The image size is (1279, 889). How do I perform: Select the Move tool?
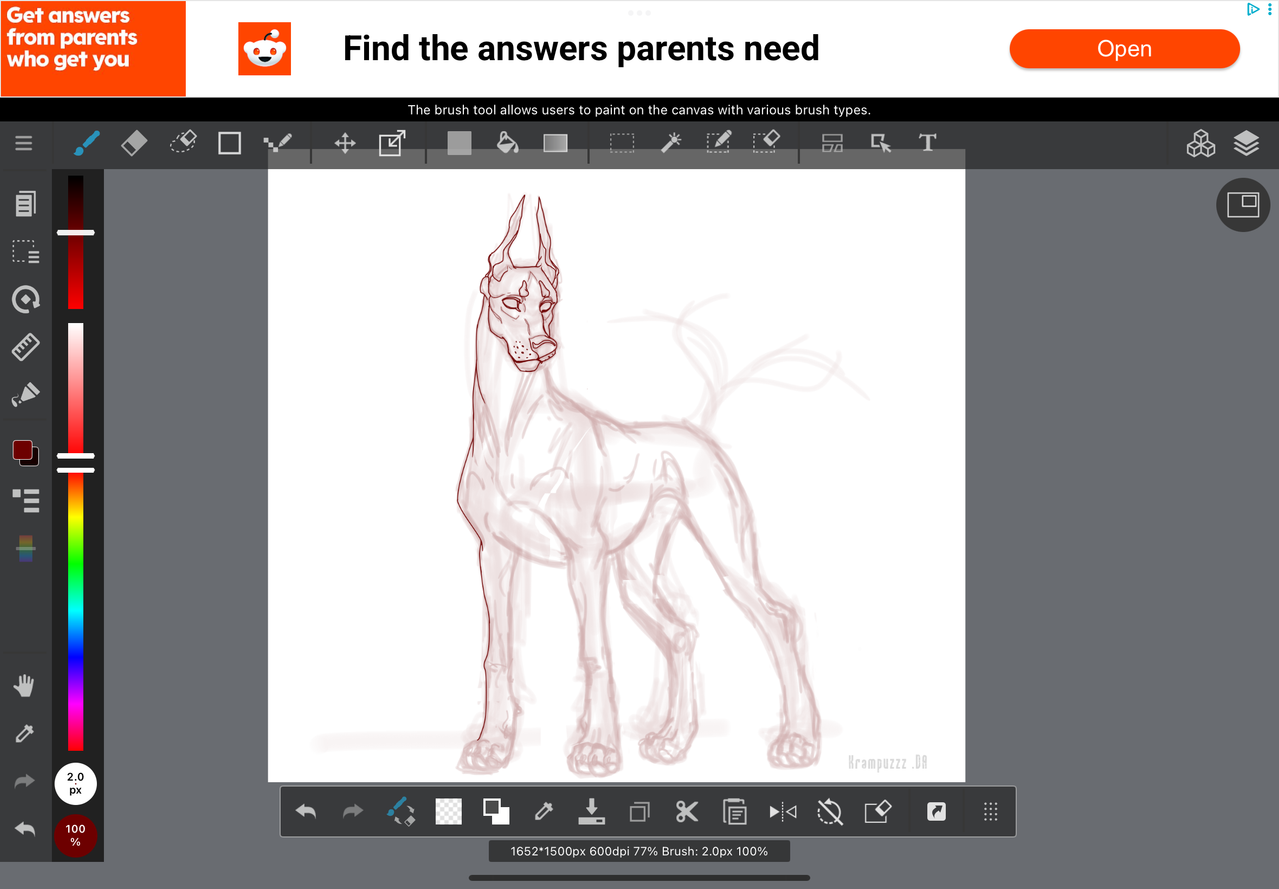click(x=345, y=143)
